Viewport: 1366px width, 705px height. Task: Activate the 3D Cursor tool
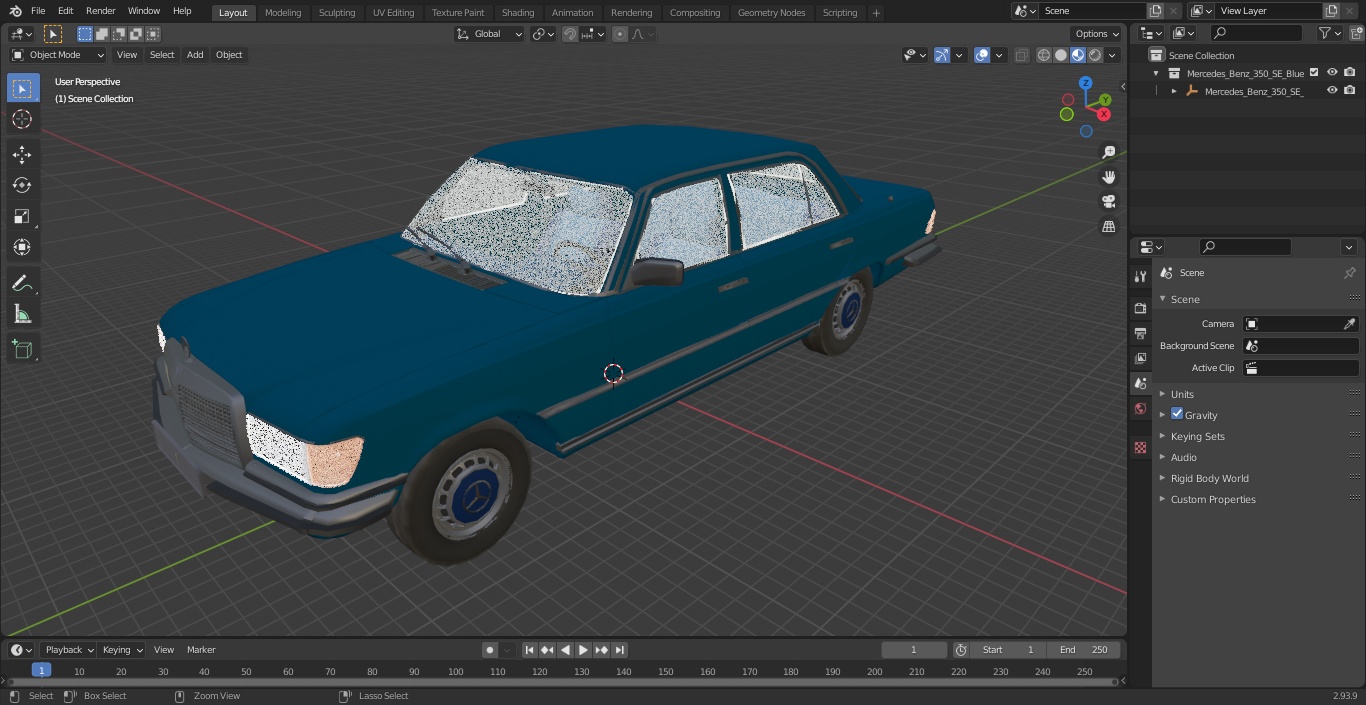pyautogui.click(x=22, y=119)
